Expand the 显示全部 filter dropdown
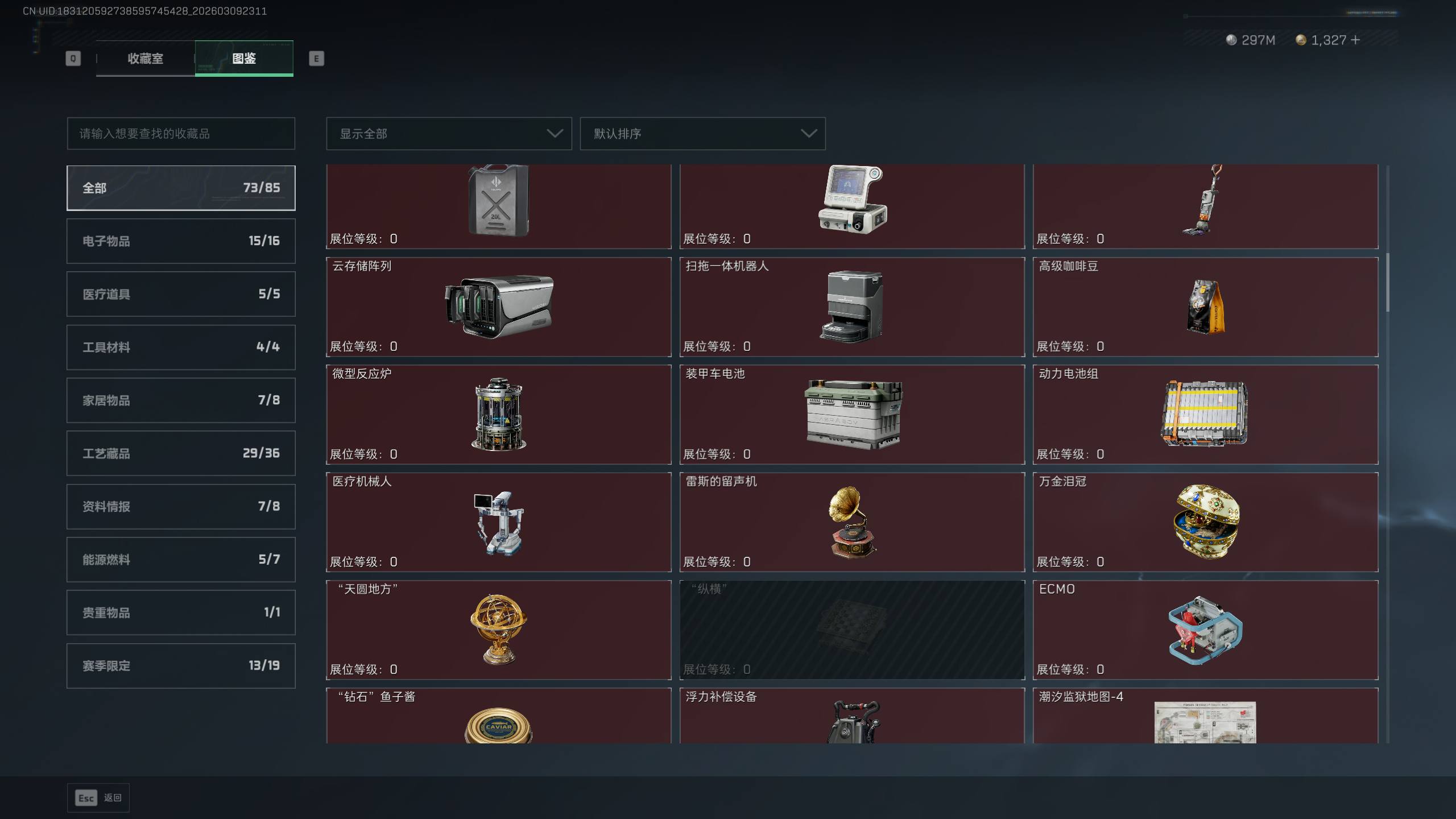The height and width of the screenshot is (819, 1456). tap(449, 134)
